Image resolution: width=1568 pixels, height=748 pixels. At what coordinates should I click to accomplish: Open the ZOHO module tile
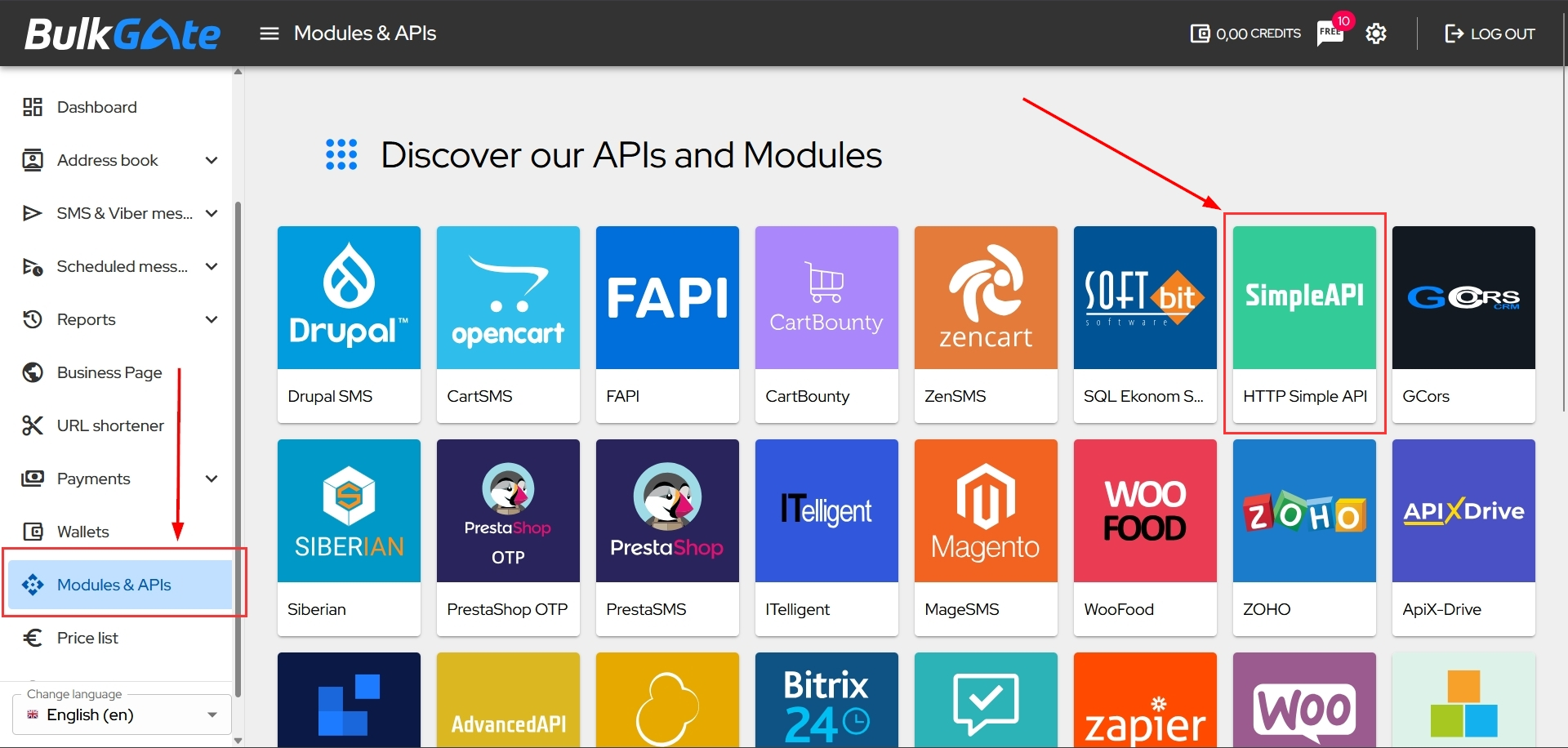[x=1304, y=537]
